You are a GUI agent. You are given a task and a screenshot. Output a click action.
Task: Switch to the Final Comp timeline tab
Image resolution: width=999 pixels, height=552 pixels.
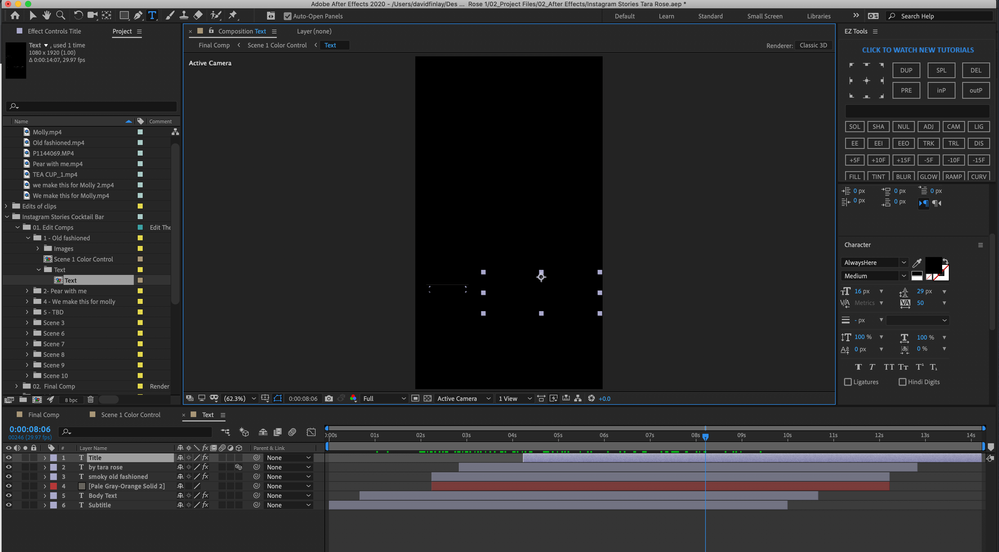pos(43,415)
